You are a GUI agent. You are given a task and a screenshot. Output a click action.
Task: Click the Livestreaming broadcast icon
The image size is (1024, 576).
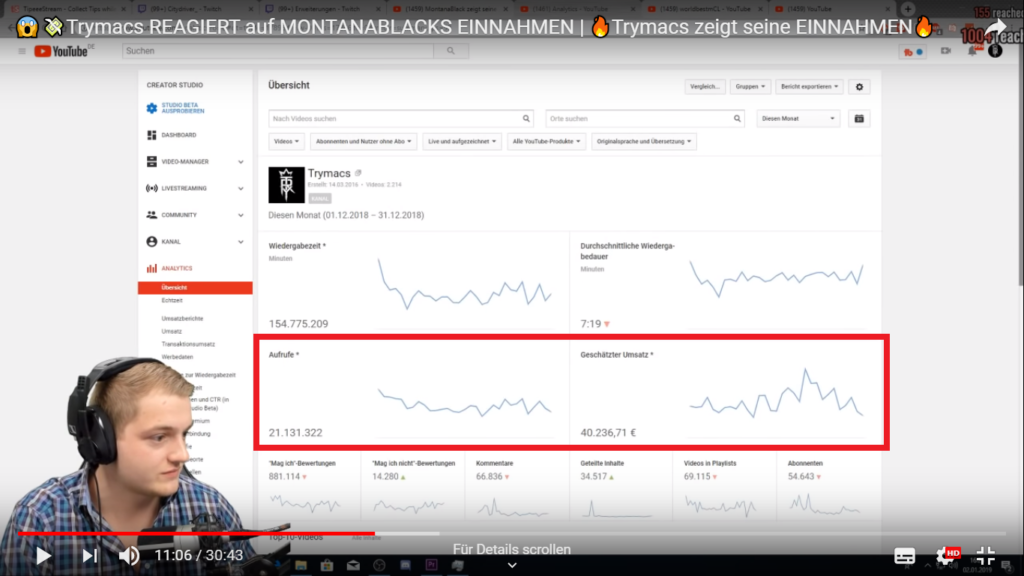152,188
